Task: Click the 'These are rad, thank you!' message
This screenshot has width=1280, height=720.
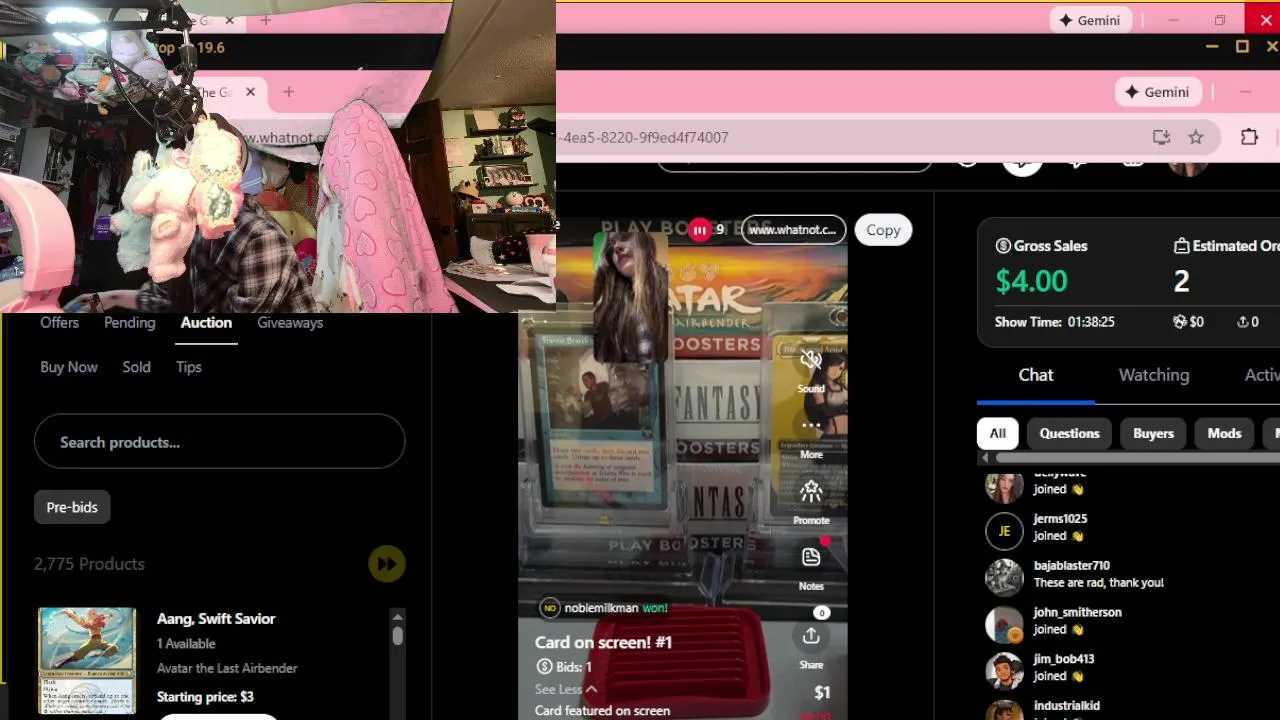Action: coord(1098,582)
